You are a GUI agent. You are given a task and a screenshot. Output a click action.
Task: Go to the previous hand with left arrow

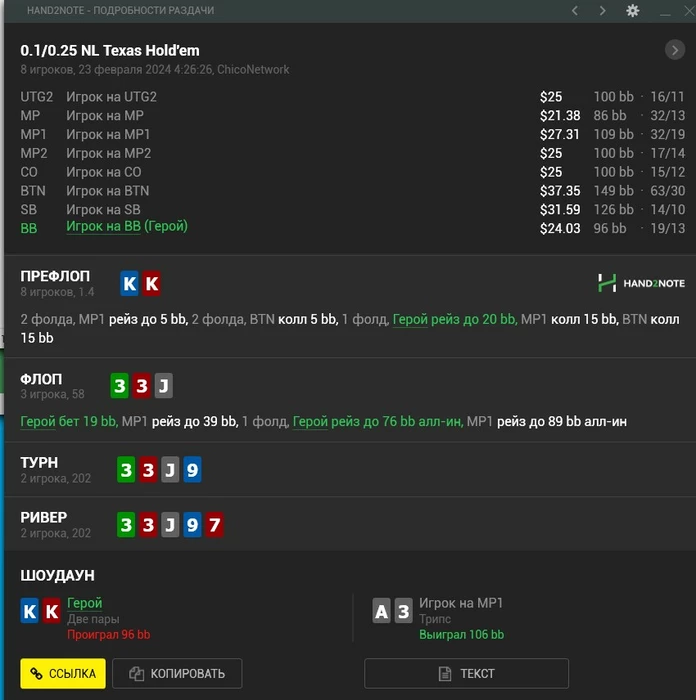point(575,10)
